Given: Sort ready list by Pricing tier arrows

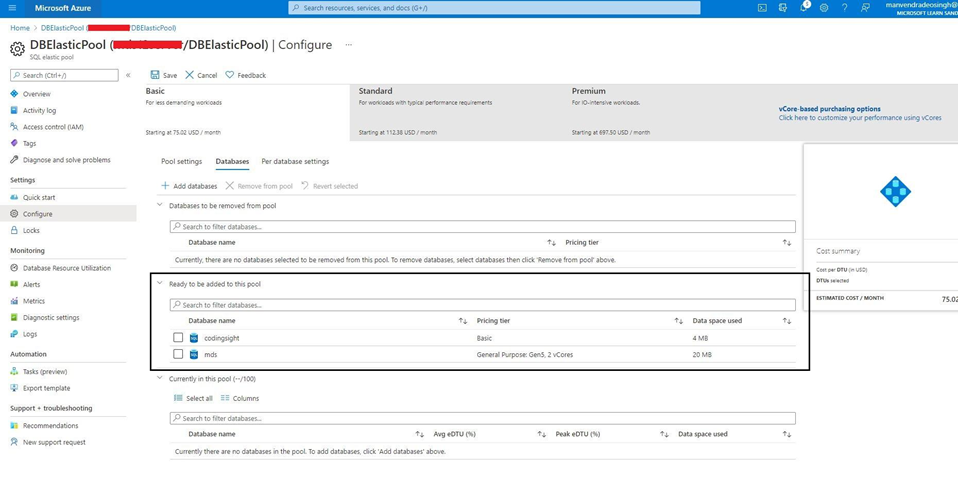Looking at the screenshot, I should tap(678, 321).
